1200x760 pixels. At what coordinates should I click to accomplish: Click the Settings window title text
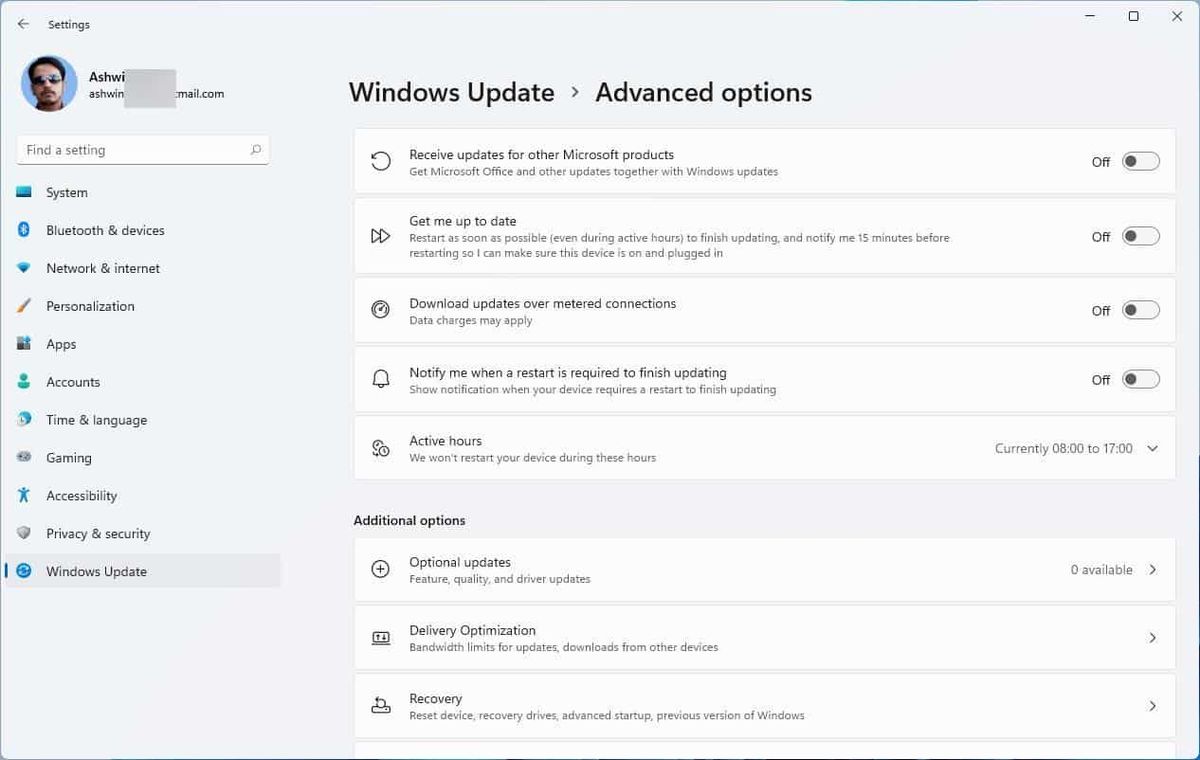(69, 24)
